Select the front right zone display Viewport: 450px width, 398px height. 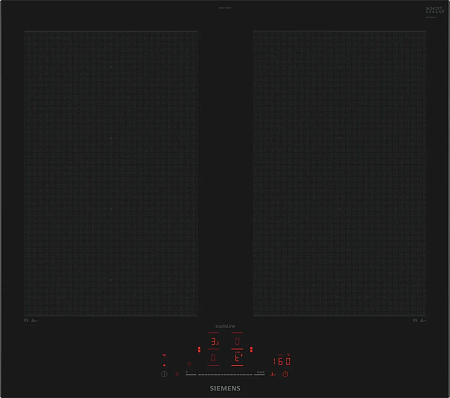point(237,358)
